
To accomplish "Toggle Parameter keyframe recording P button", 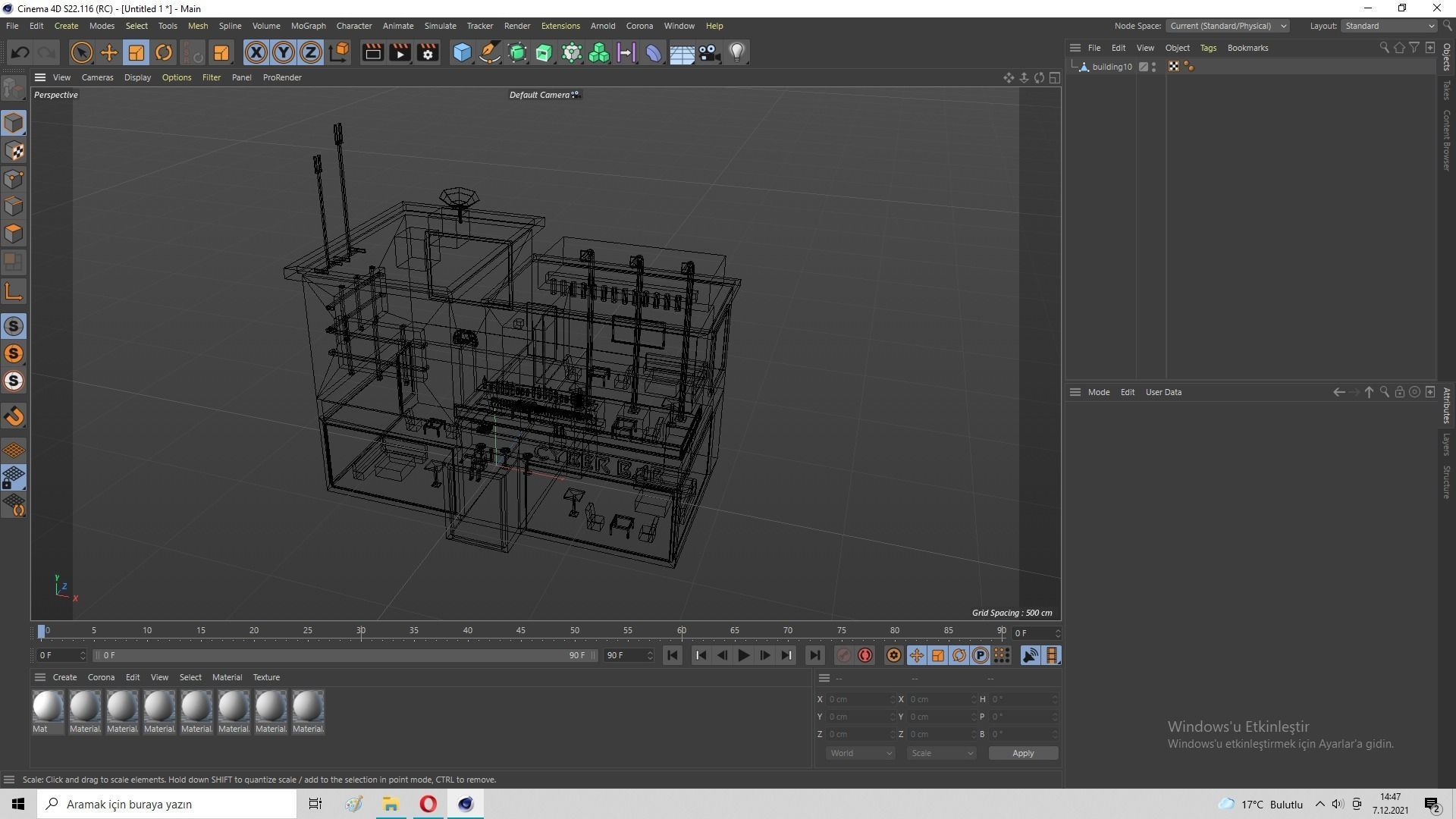I will pos(981,655).
